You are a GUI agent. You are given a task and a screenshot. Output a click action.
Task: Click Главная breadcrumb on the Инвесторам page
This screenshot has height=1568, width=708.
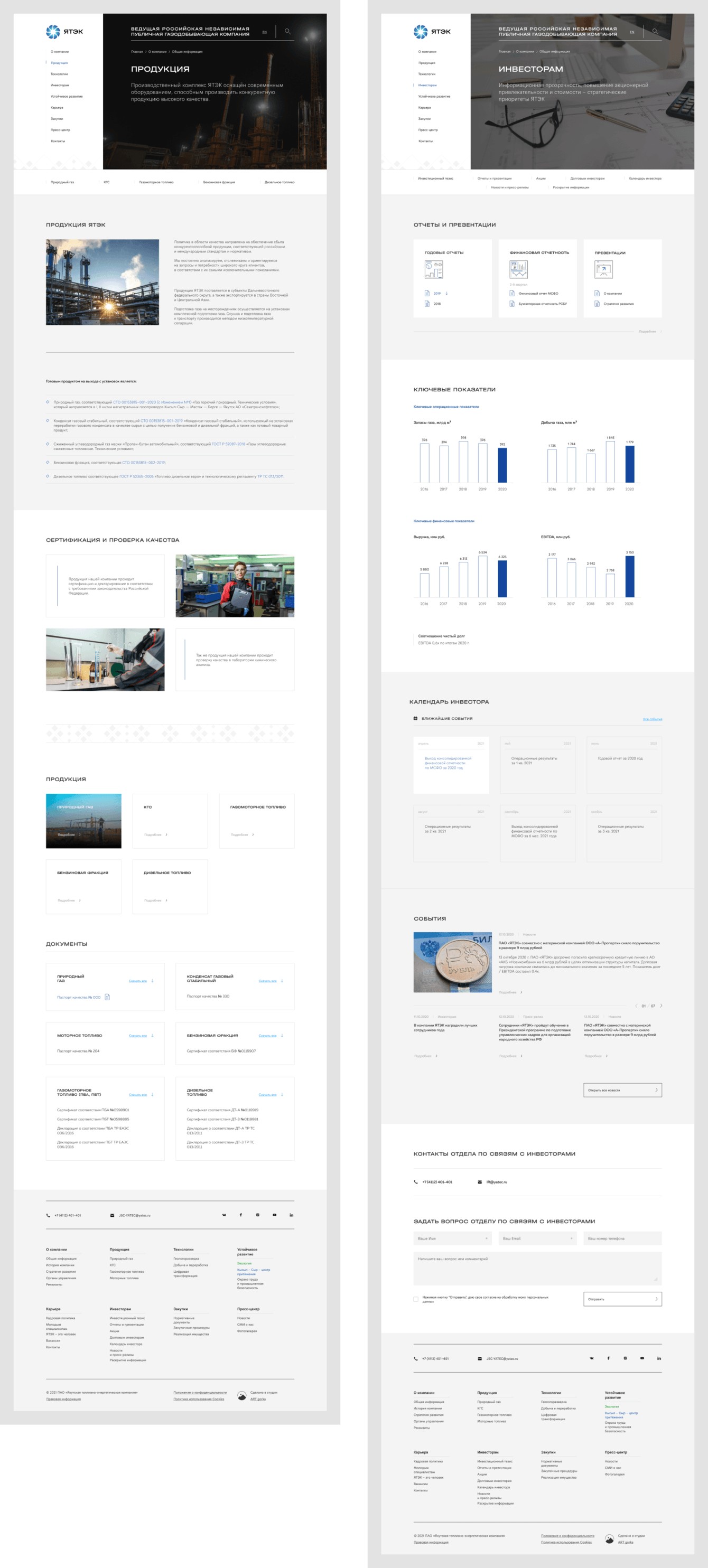tap(505, 52)
